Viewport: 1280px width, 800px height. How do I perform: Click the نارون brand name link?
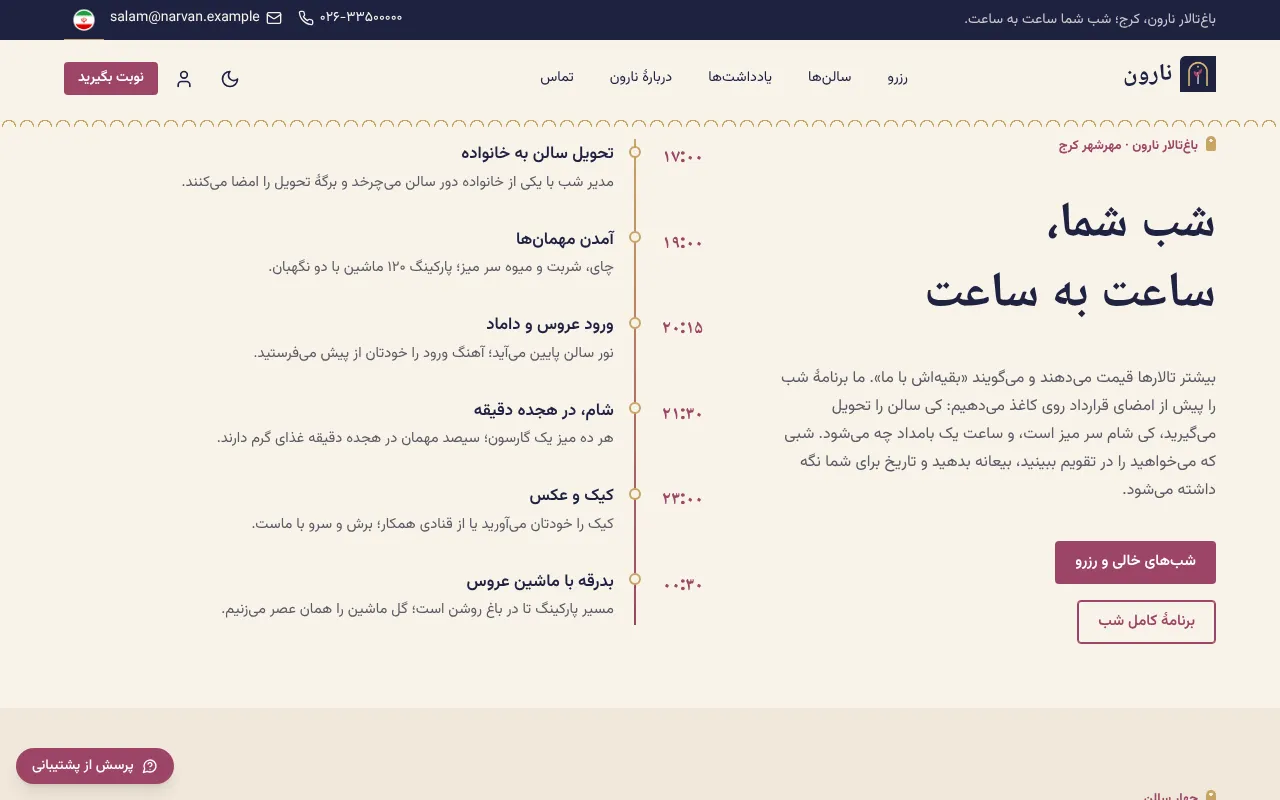[1148, 74]
